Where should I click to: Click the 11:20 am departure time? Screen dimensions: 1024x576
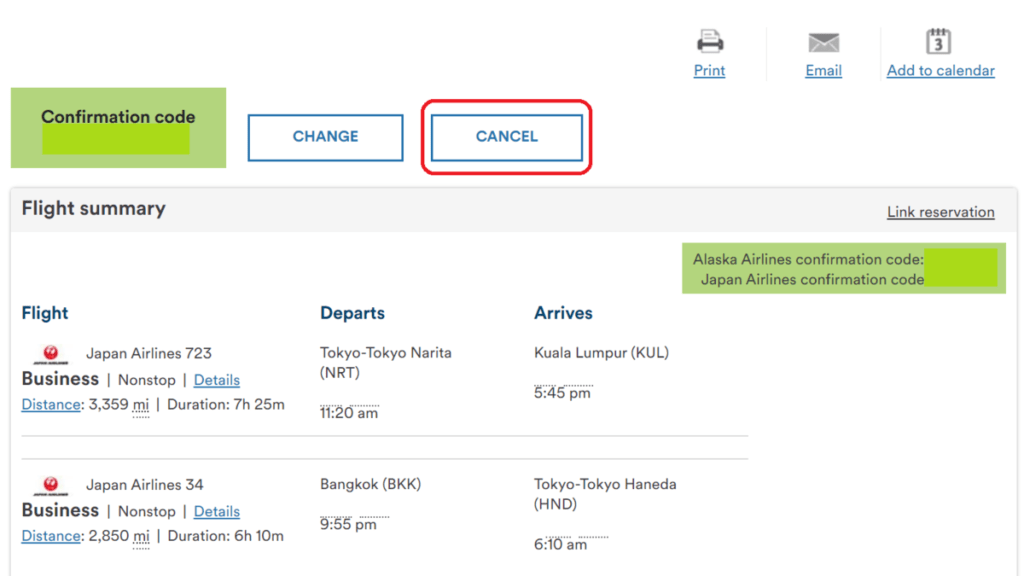click(349, 413)
